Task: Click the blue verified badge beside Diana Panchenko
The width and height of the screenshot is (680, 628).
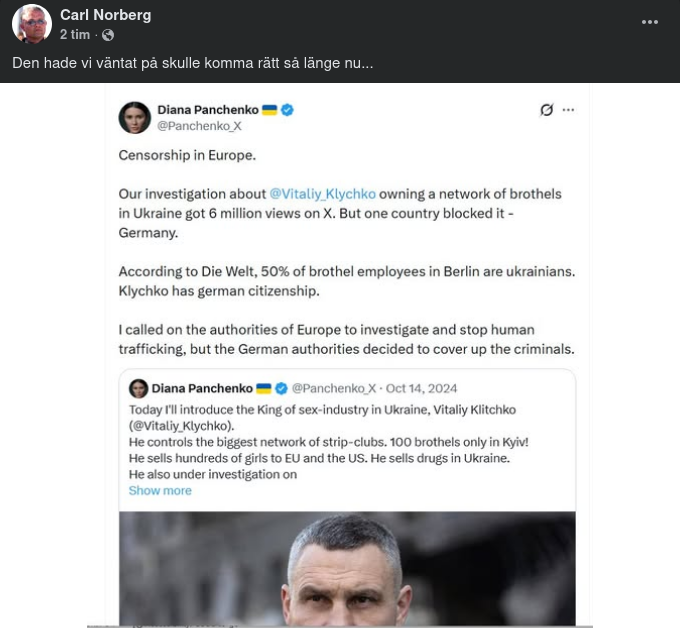Action: pyautogui.click(x=287, y=110)
